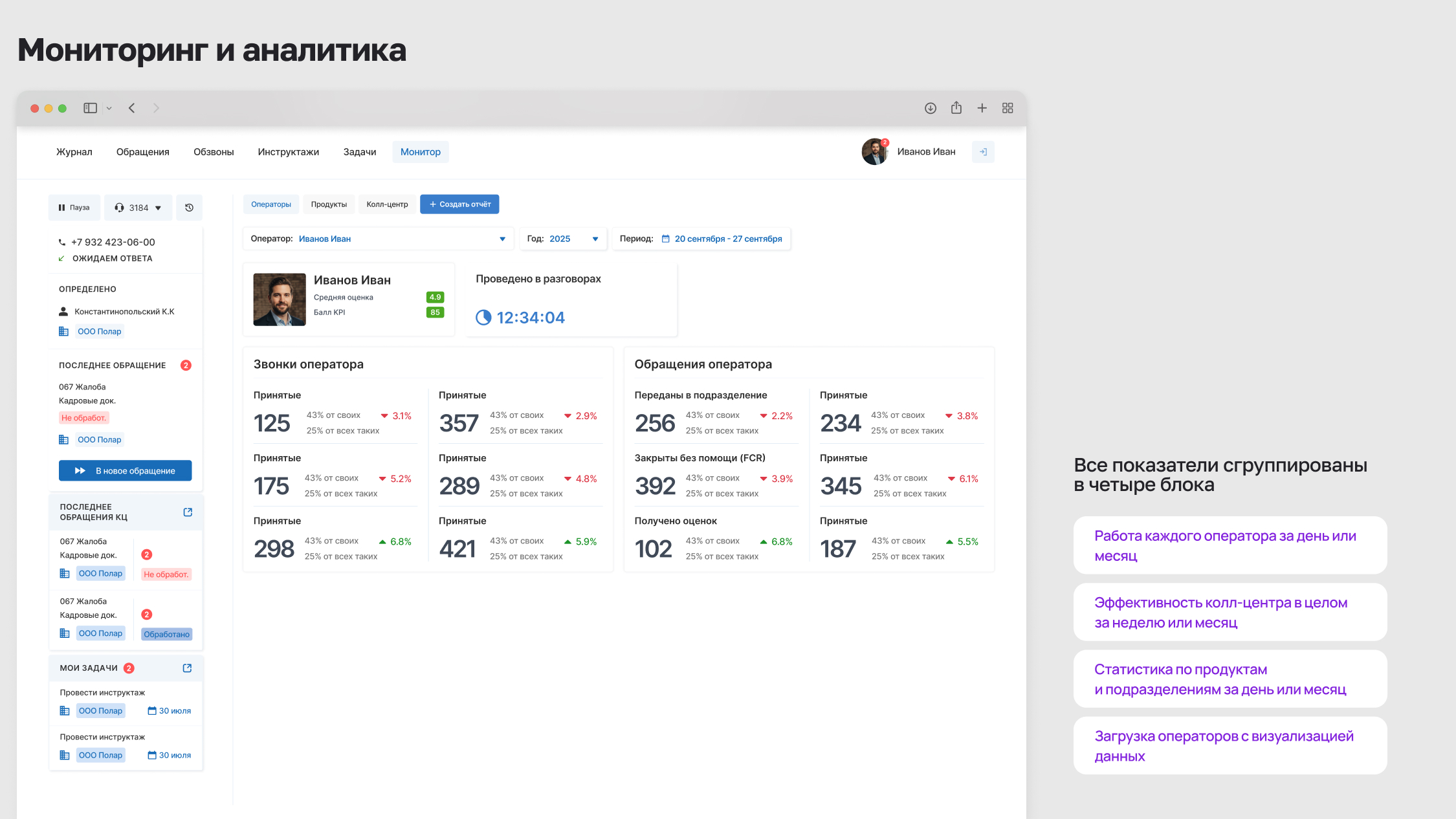The image size is (1456, 819).
Task: Click operator Иванов Иван profile photo
Action: [279, 299]
